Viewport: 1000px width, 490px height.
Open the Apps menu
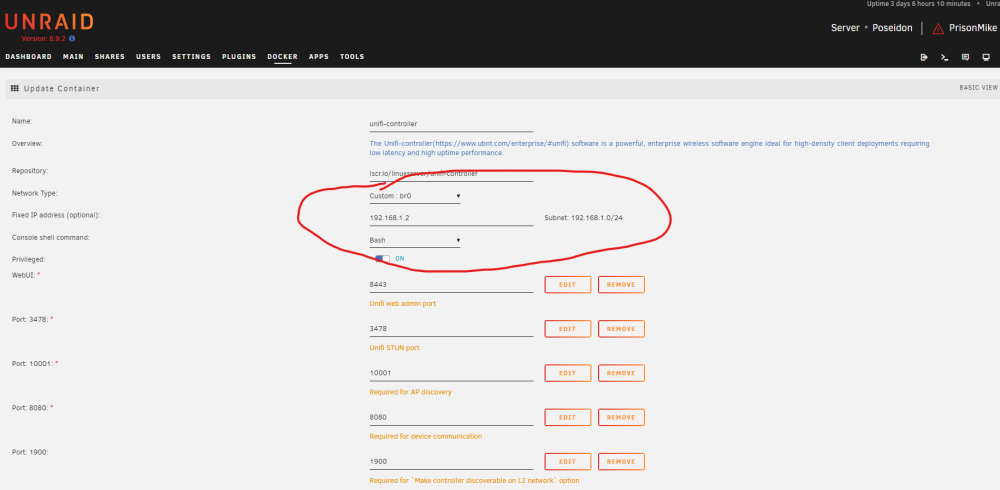coord(319,57)
